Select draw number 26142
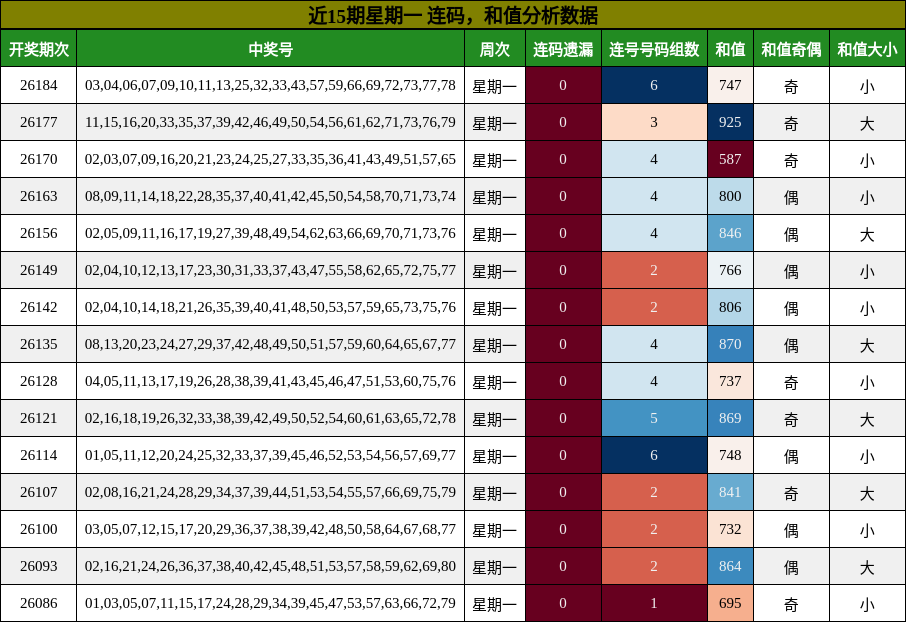906x622 pixels. [39, 308]
